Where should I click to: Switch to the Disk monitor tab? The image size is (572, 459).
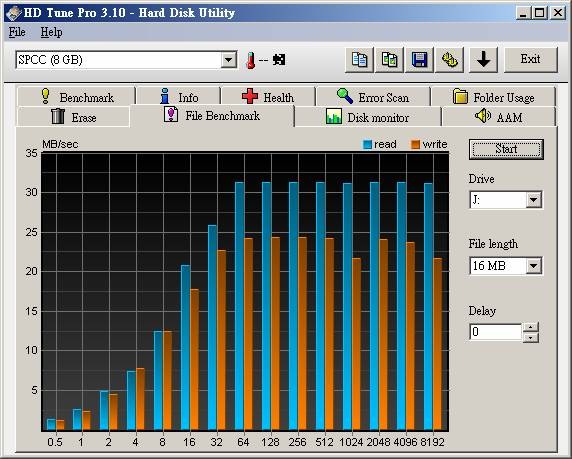[x=368, y=117]
